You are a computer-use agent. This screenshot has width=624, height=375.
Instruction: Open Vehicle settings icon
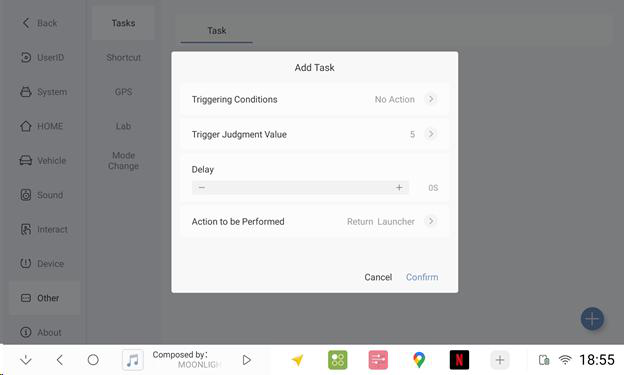click(25, 160)
